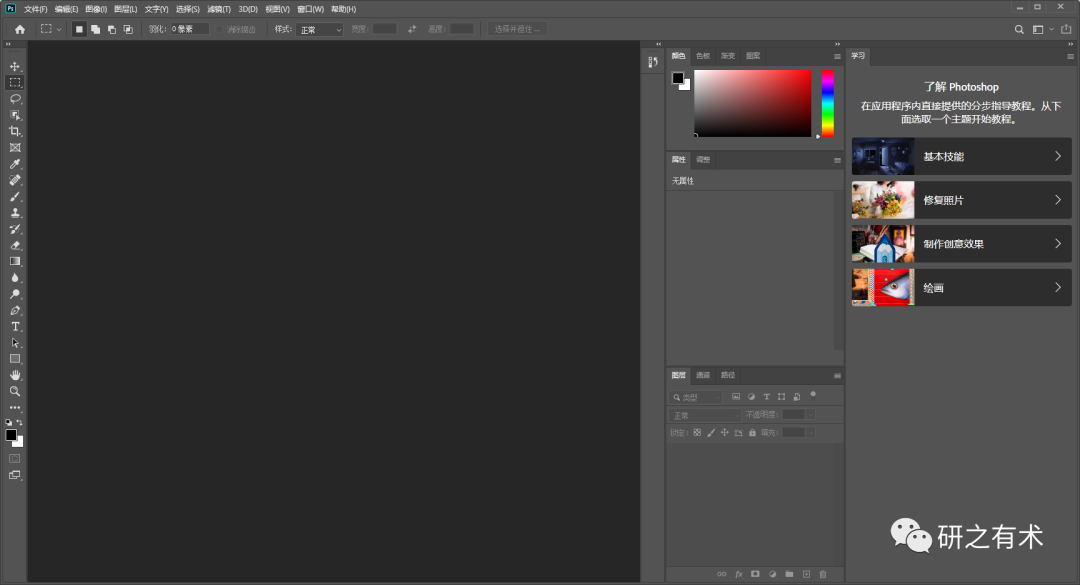This screenshot has height=585, width=1080.
Task: Click the delete layer trash icon
Action: pyautogui.click(x=822, y=574)
